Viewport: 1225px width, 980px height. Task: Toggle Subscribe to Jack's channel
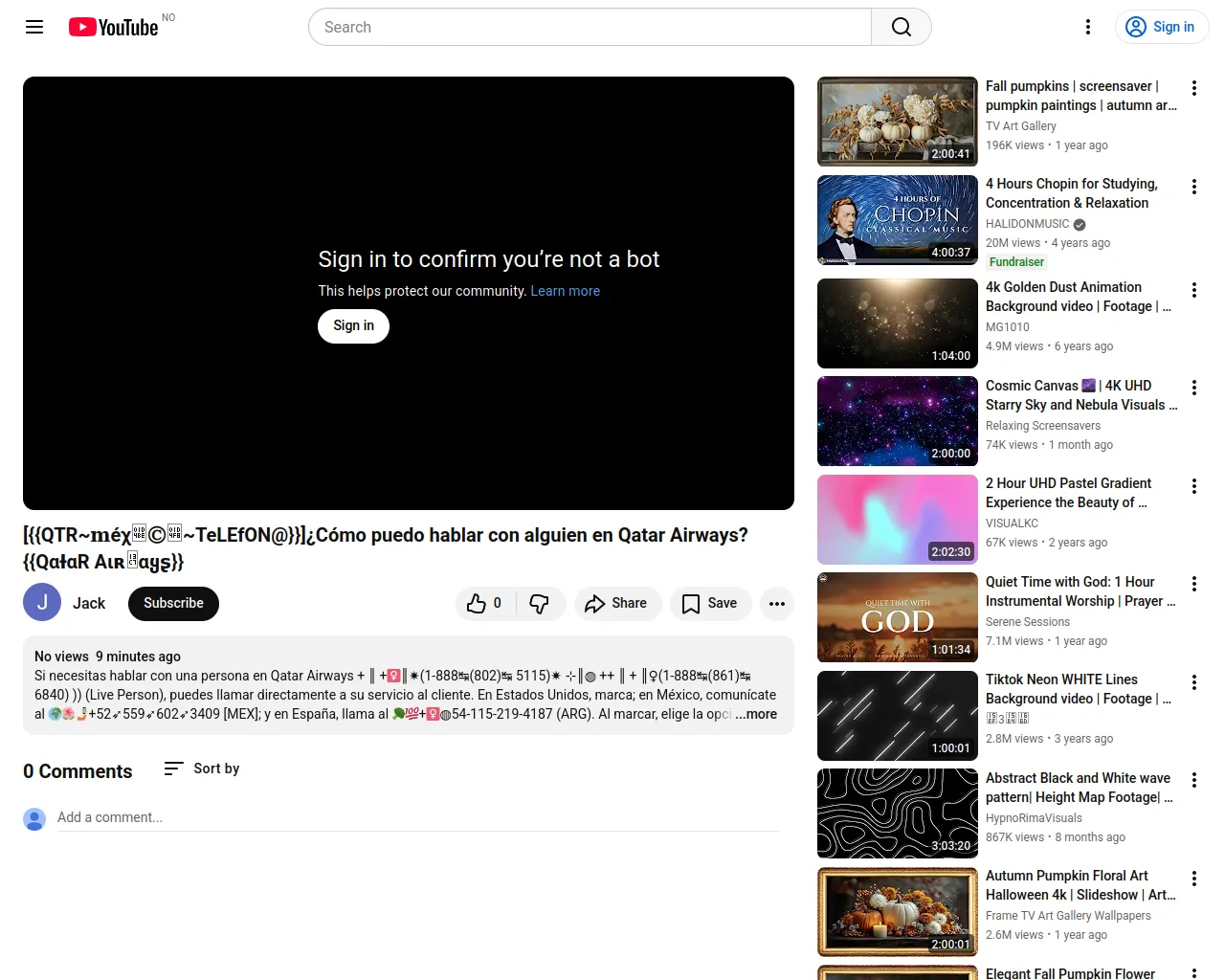click(173, 603)
